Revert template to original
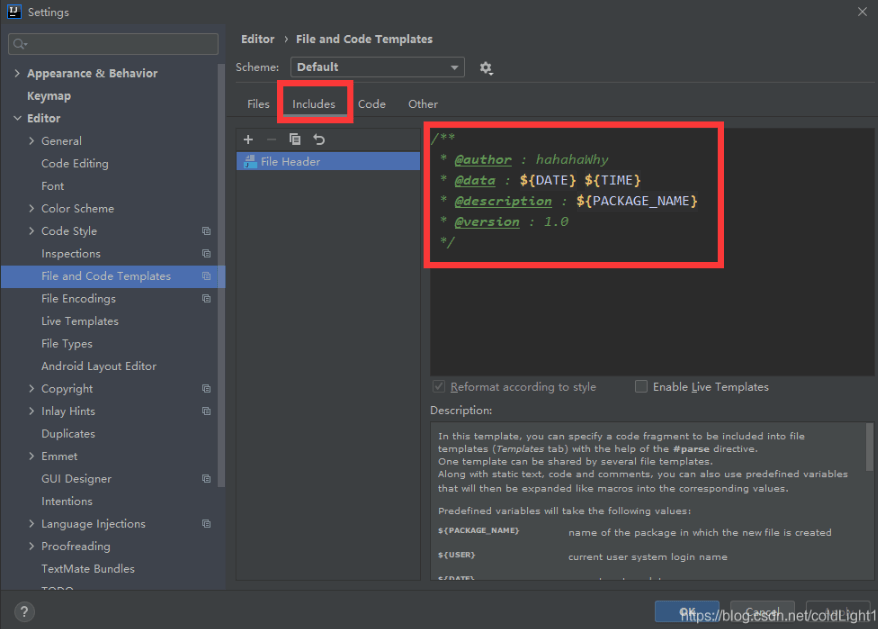Screen dimensions: 878x629 [319, 139]
